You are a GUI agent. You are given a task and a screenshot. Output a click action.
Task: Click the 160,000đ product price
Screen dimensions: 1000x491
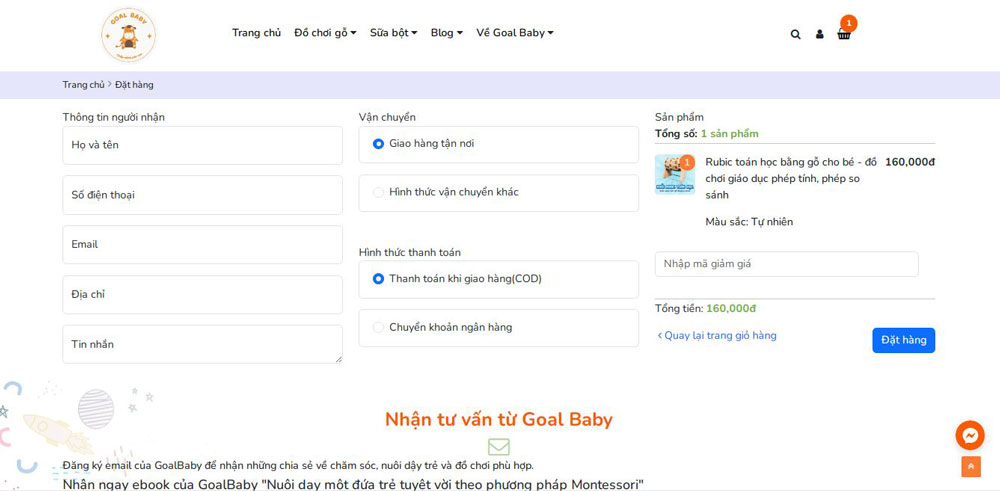click(910, 163)
